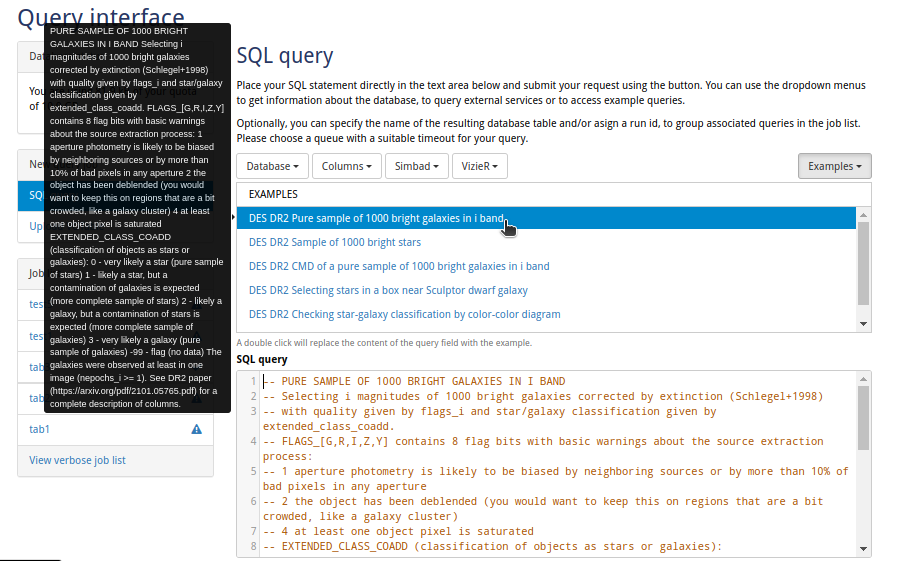Open the Database dropdown menu
The height and width of the screenshot is (561, 897).
point(272,166)
